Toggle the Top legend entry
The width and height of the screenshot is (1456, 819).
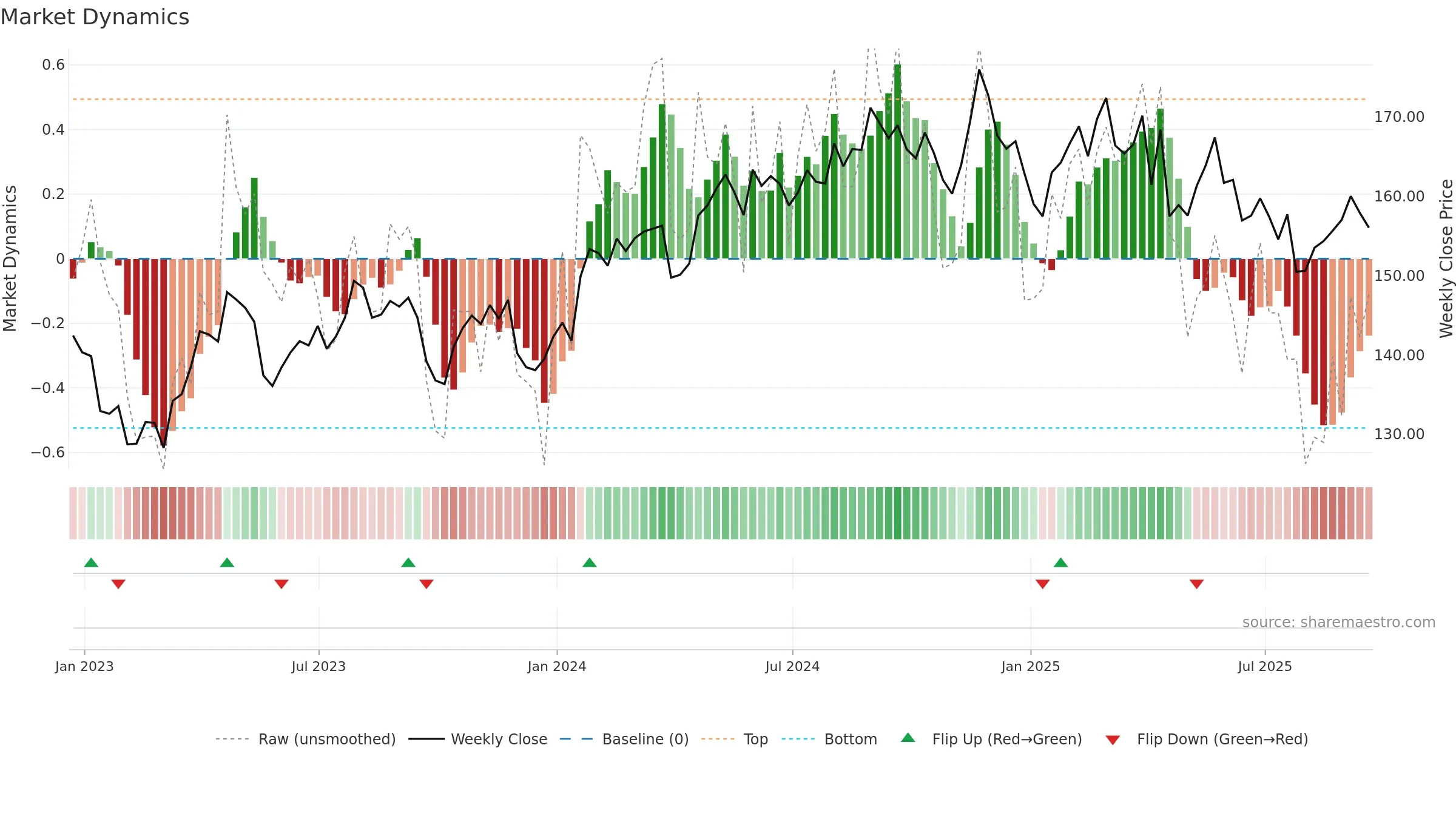click(734, 739)
